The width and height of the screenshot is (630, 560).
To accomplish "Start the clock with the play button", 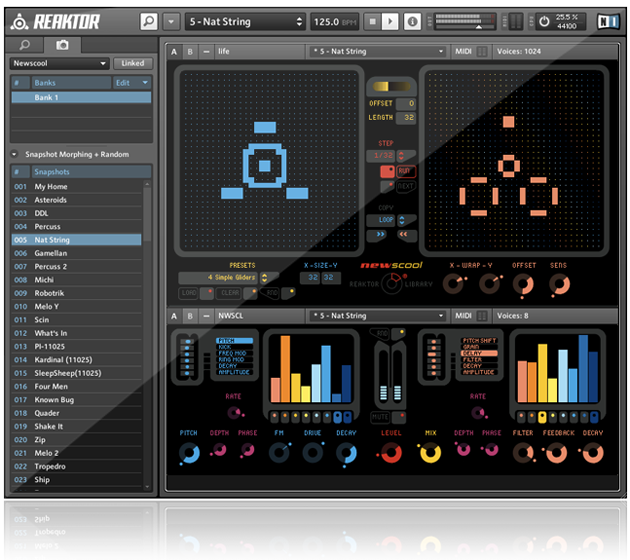I will [390, 21].
